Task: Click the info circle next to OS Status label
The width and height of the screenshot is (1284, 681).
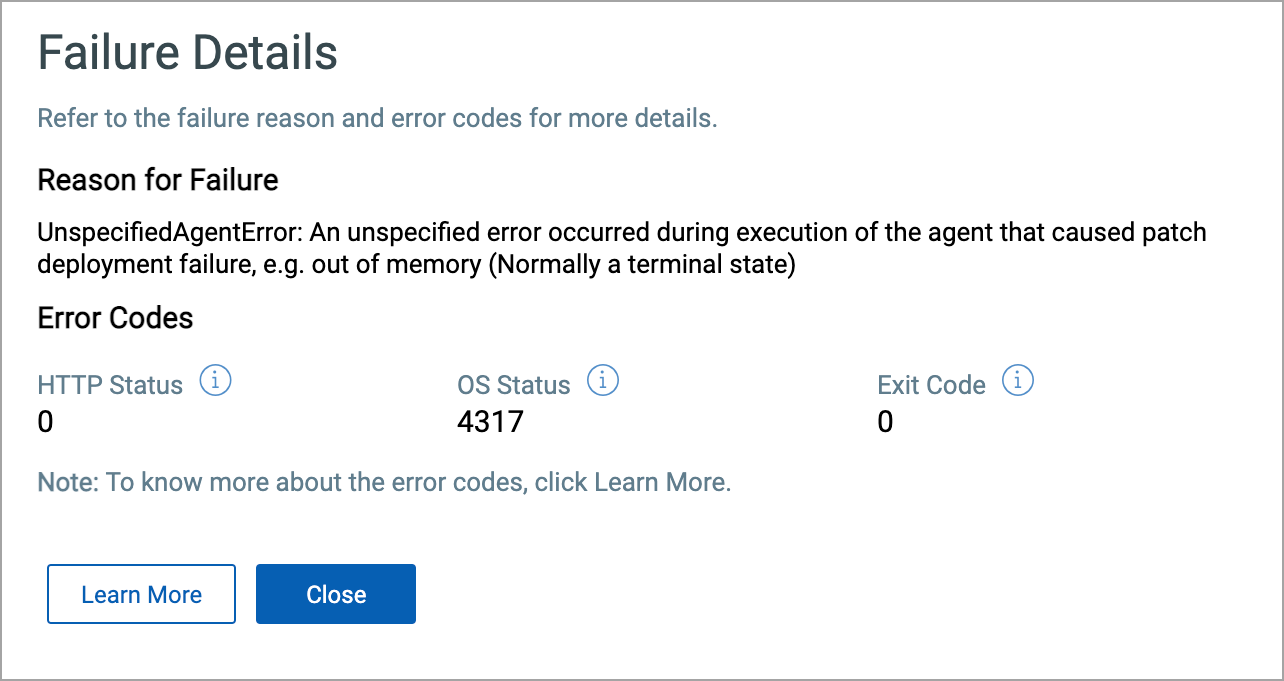Action: coord(603,380)
